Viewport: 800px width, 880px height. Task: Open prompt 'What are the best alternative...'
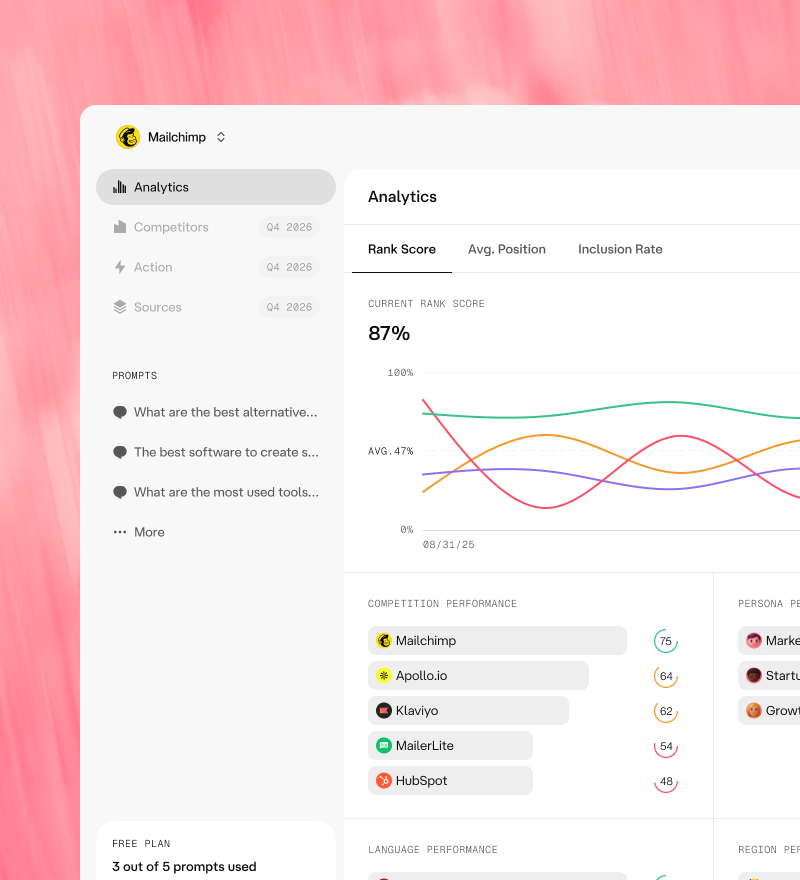pyautogui.click(x=216, y=412)
